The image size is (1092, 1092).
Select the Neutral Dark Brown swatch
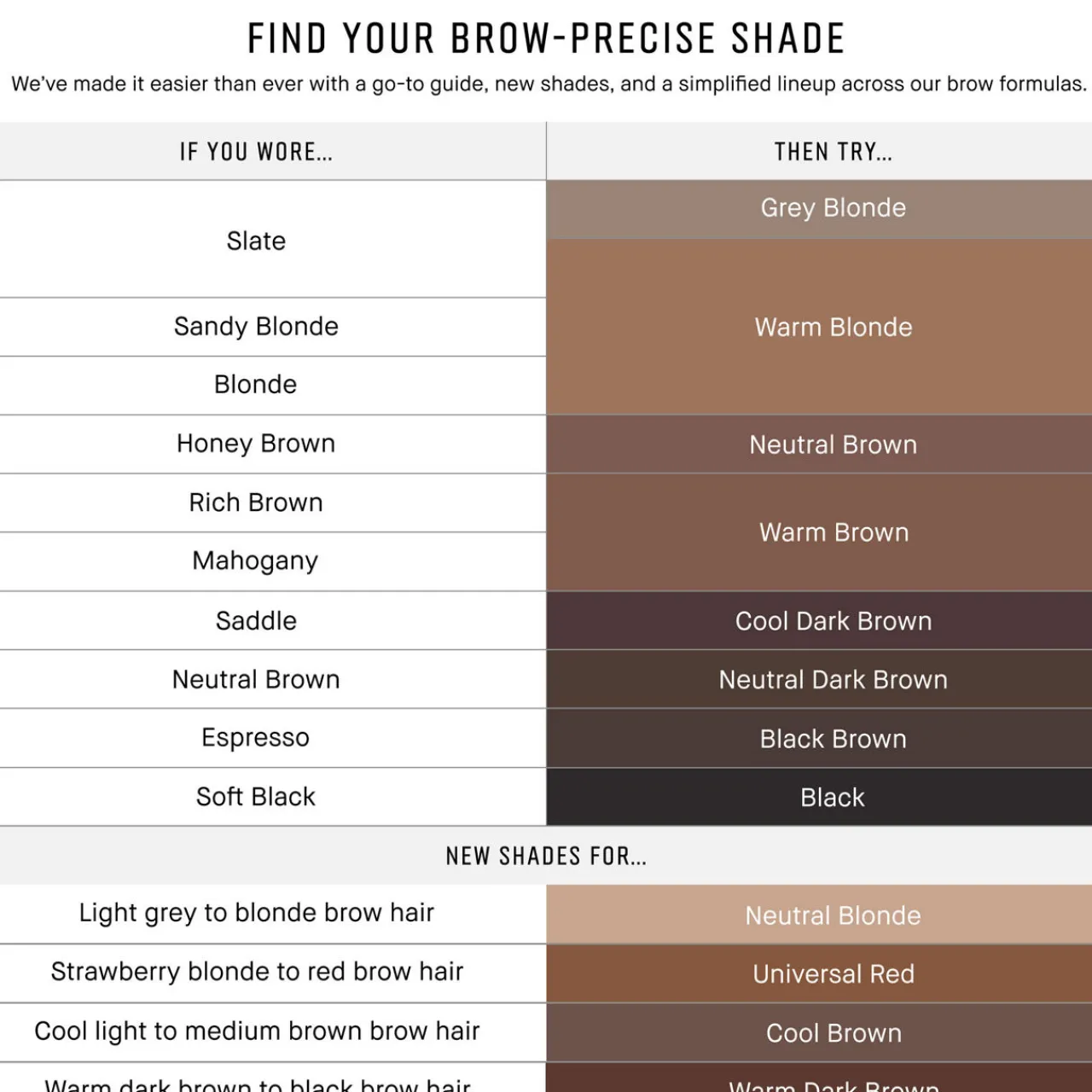(833, 680)
